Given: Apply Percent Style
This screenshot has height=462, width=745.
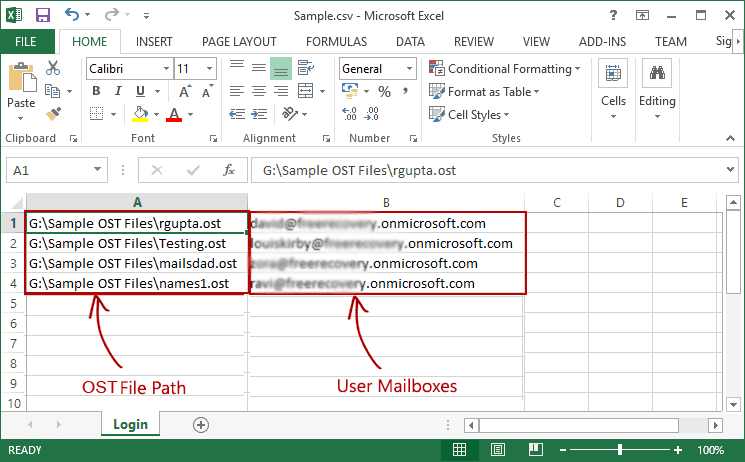Looking at the screenshot, I should [x=384, y=91].
